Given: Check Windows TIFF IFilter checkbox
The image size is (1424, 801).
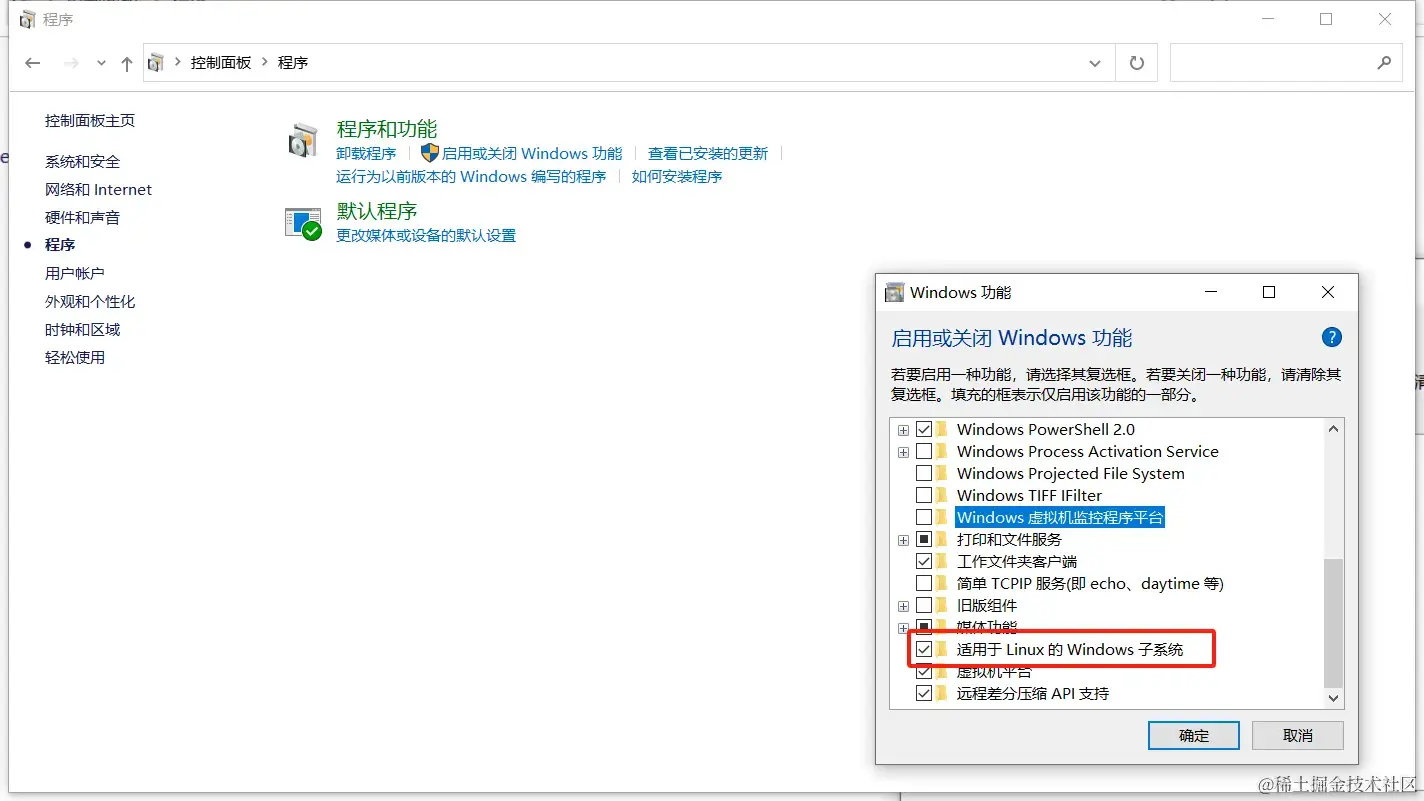Looking at the screenshot, I should click(x=924, y=495).
